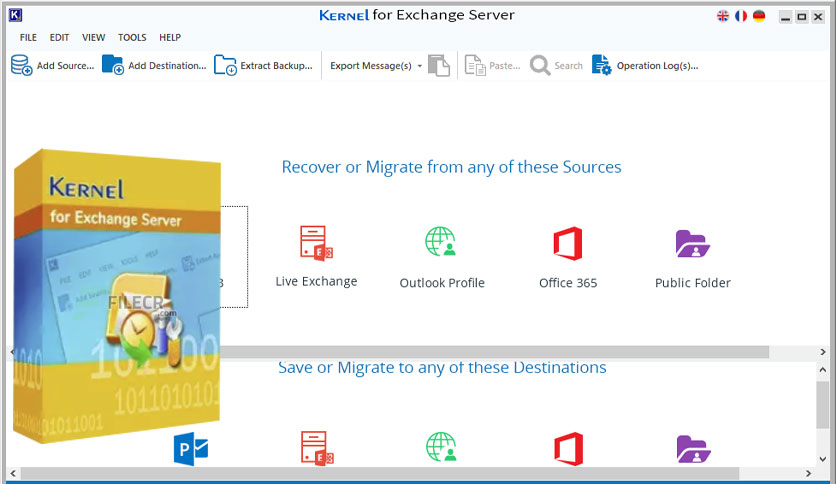Click the Office 365 source label
This screenshot has width=836, height=484.
(x=568, y=283)
